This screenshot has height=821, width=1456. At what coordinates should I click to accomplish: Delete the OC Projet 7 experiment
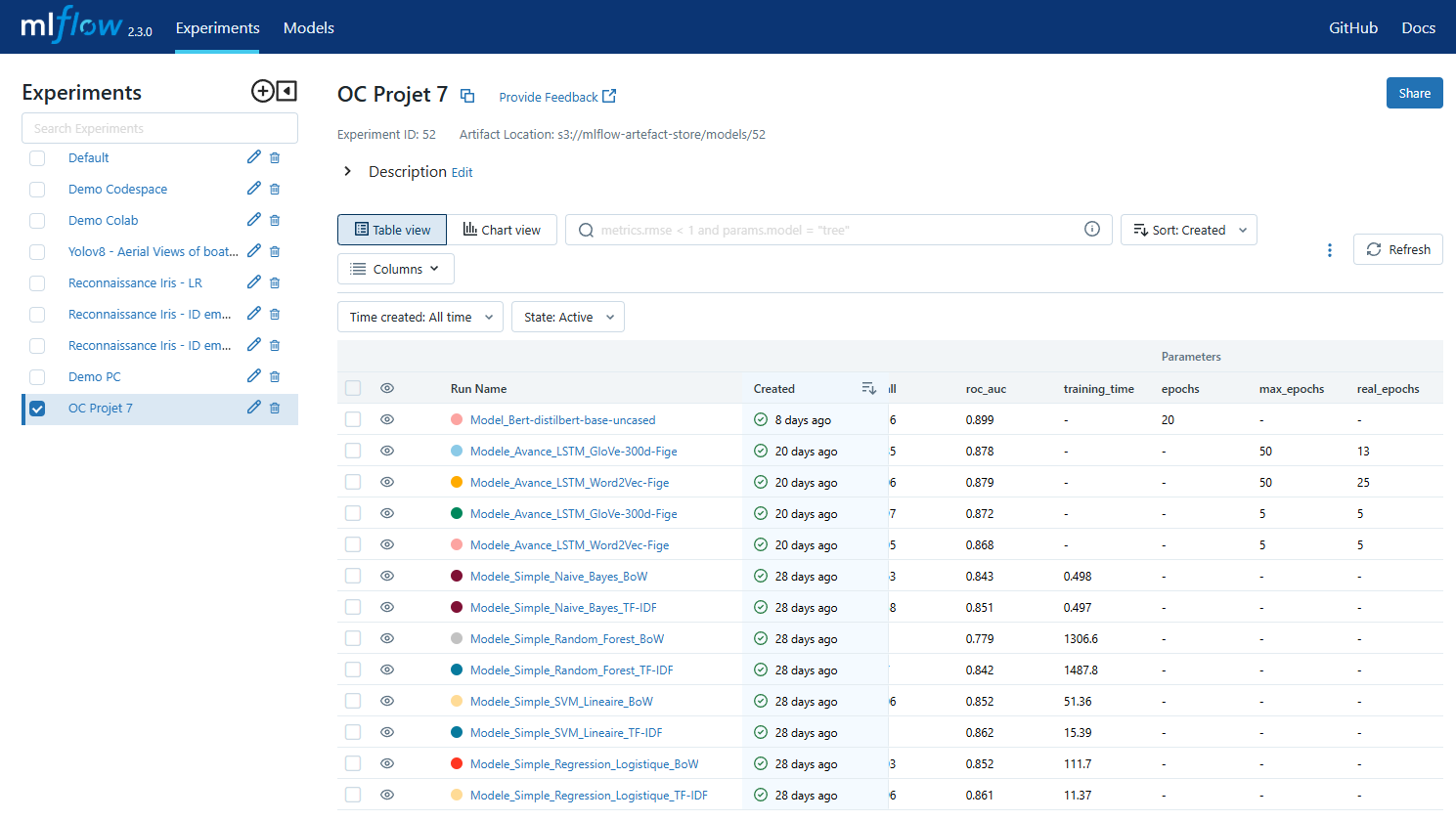[x=275, y=408]
